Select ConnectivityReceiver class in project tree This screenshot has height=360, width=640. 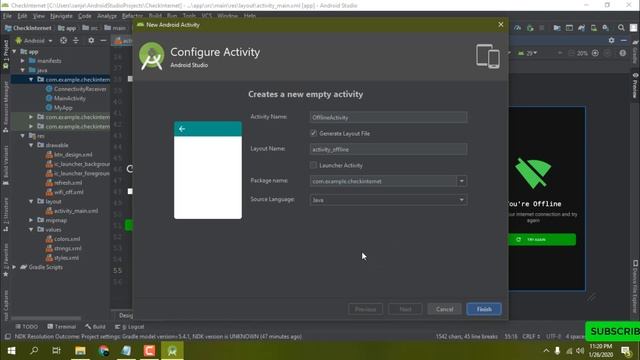point(76,89)
